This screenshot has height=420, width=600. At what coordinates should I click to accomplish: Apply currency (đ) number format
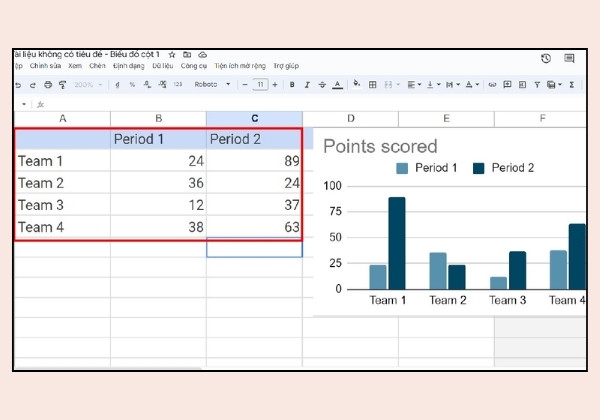pyautogui.click(x=117, y=85)
